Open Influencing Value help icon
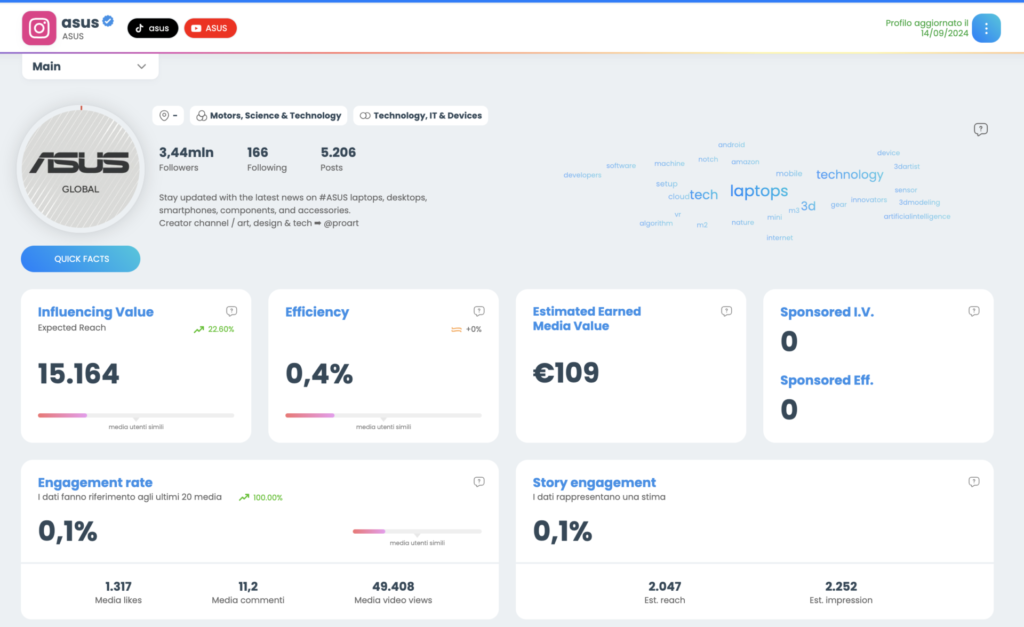Viewport: 1024px width, 627px height. tap(231, 311)
